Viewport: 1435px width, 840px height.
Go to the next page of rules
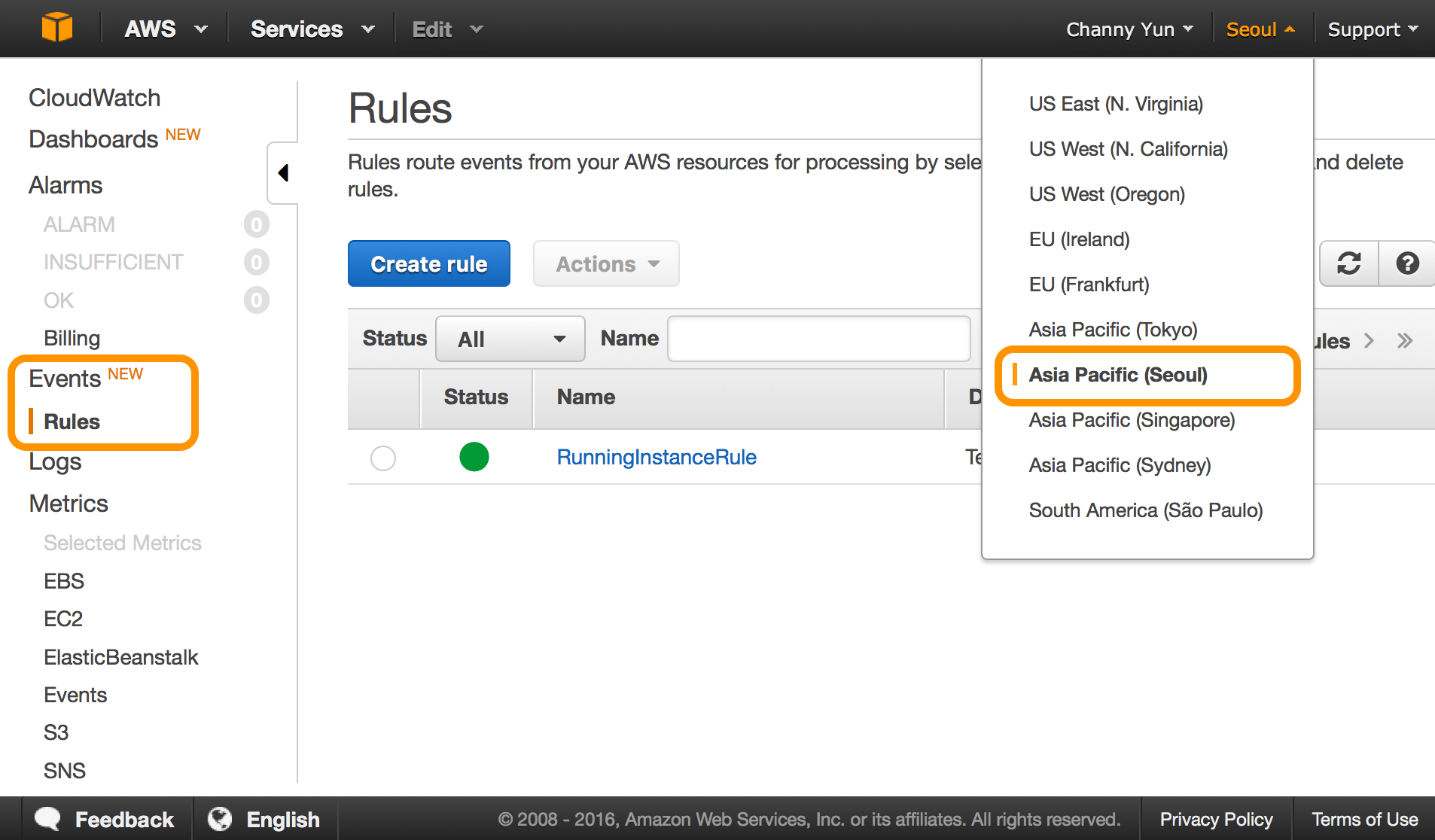pos(1369,341)
